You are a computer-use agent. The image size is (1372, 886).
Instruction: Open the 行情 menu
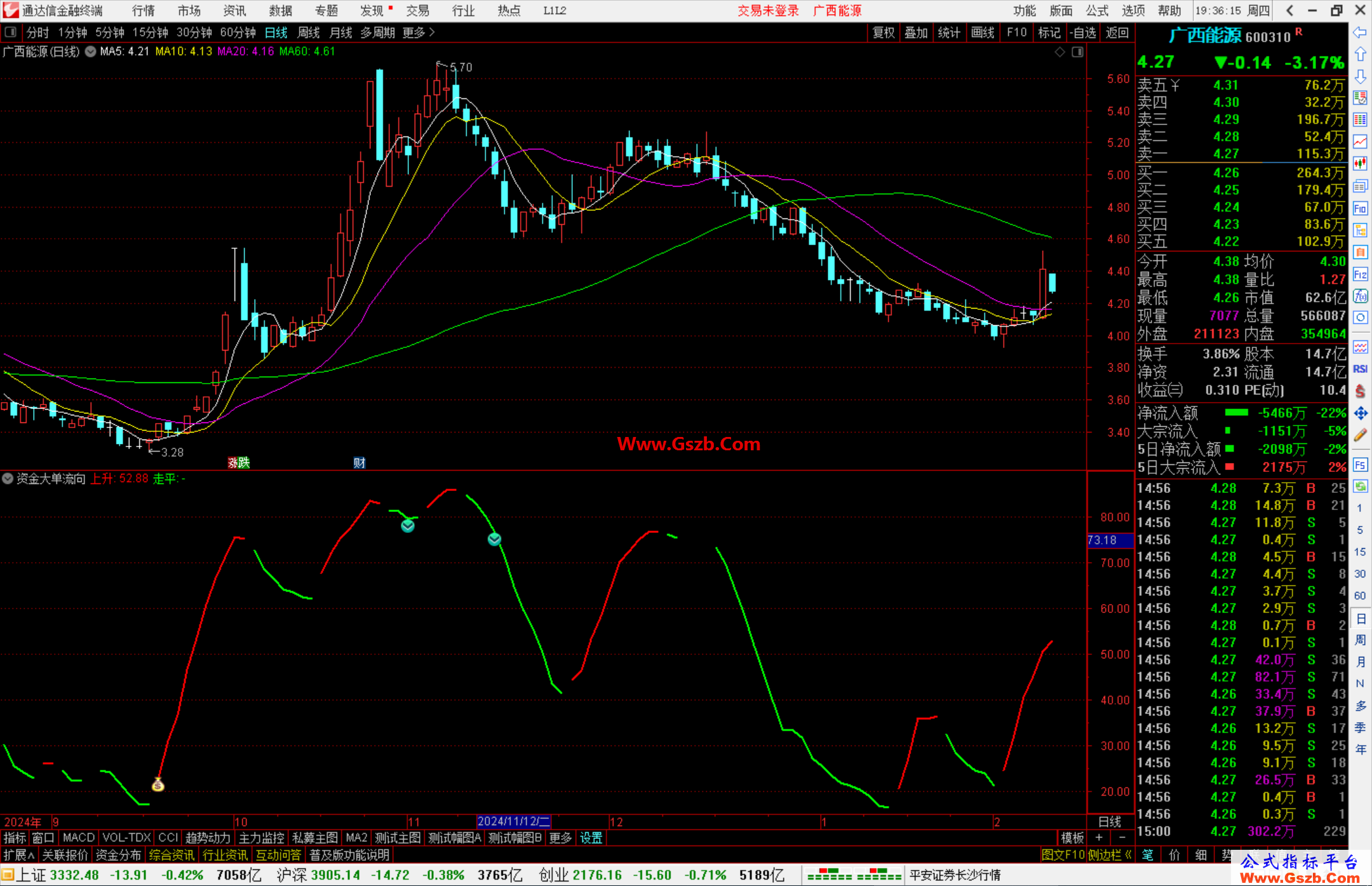pyautogui.click(x=144, y=11)
